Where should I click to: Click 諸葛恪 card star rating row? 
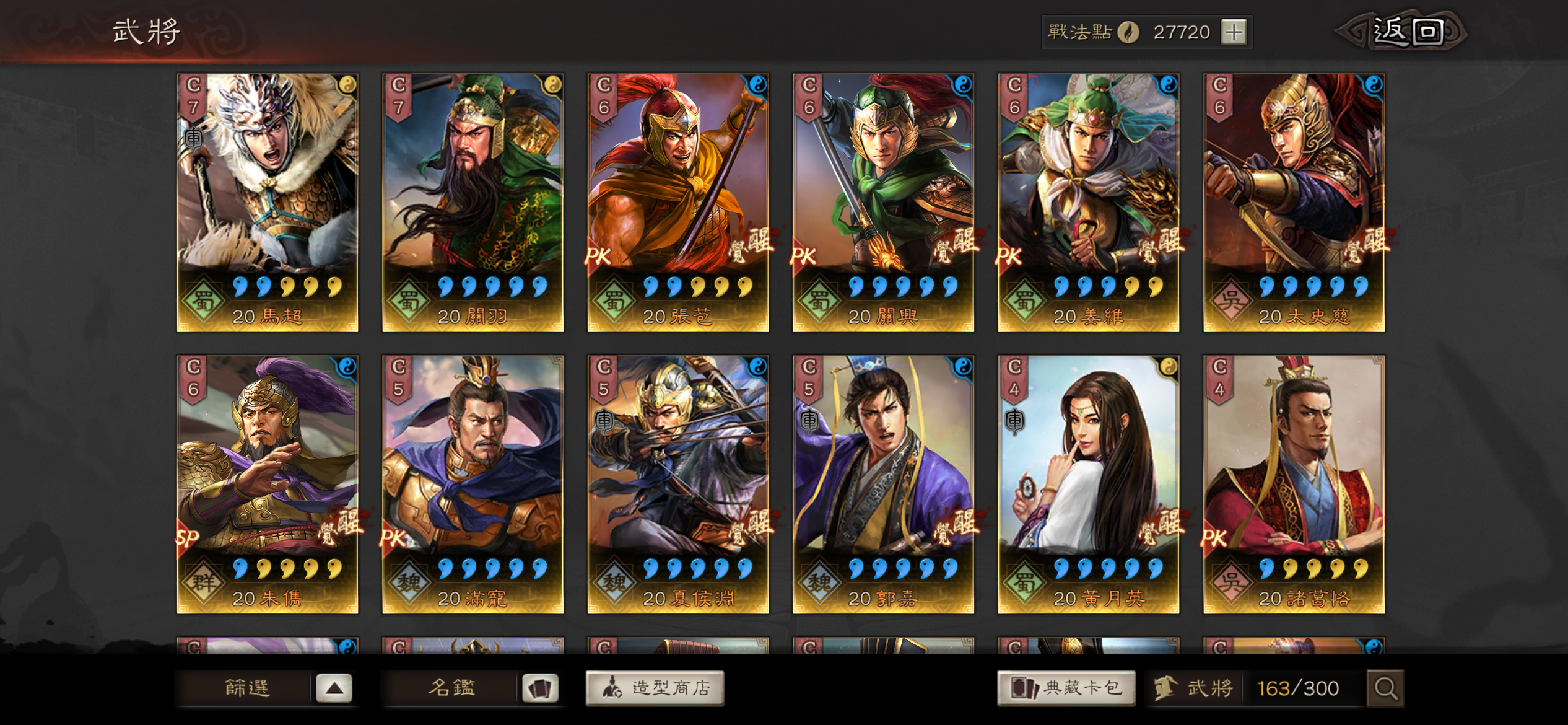1313,568
